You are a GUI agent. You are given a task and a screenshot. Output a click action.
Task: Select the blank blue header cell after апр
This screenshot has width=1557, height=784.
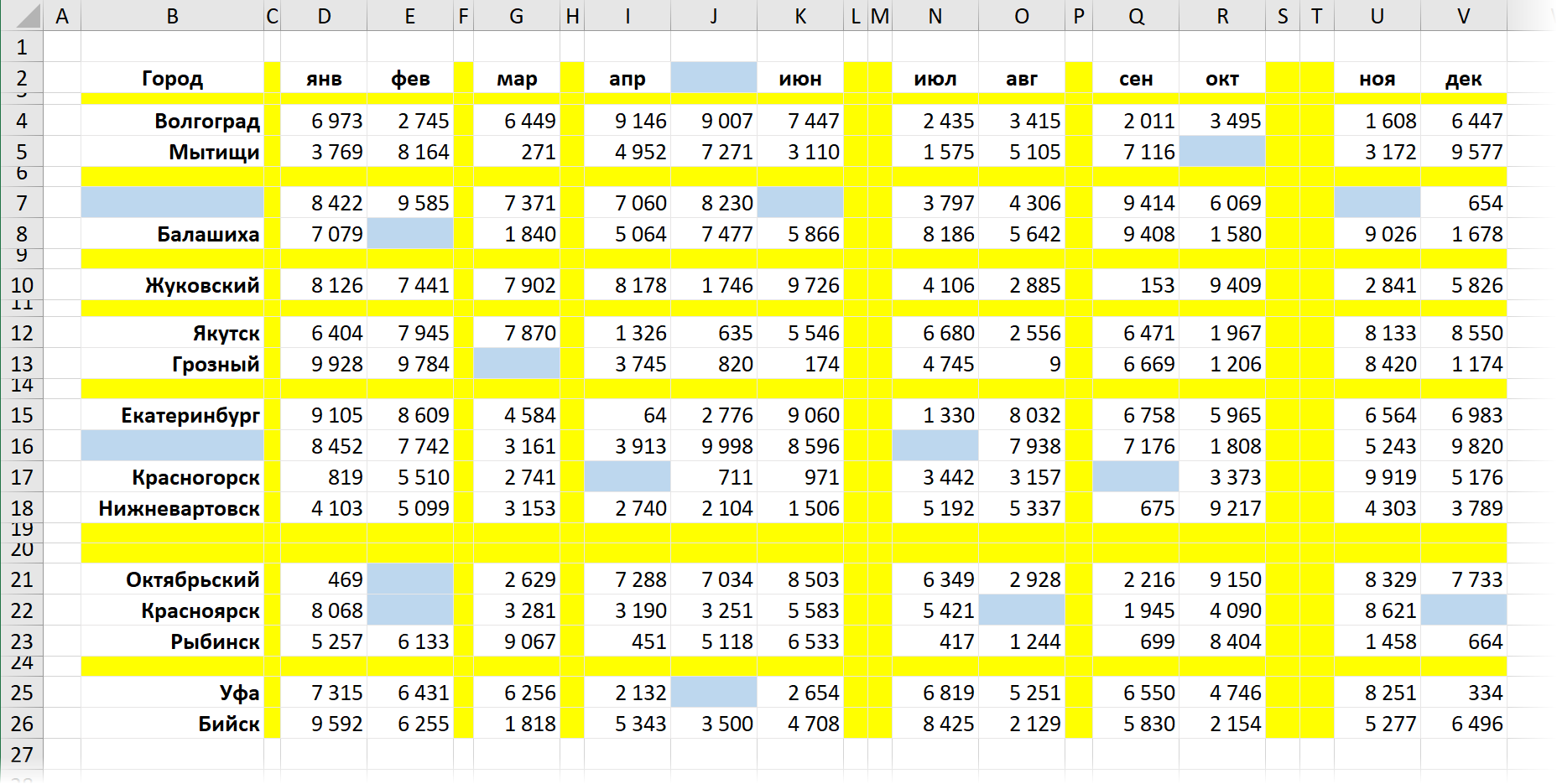[713, 78]
